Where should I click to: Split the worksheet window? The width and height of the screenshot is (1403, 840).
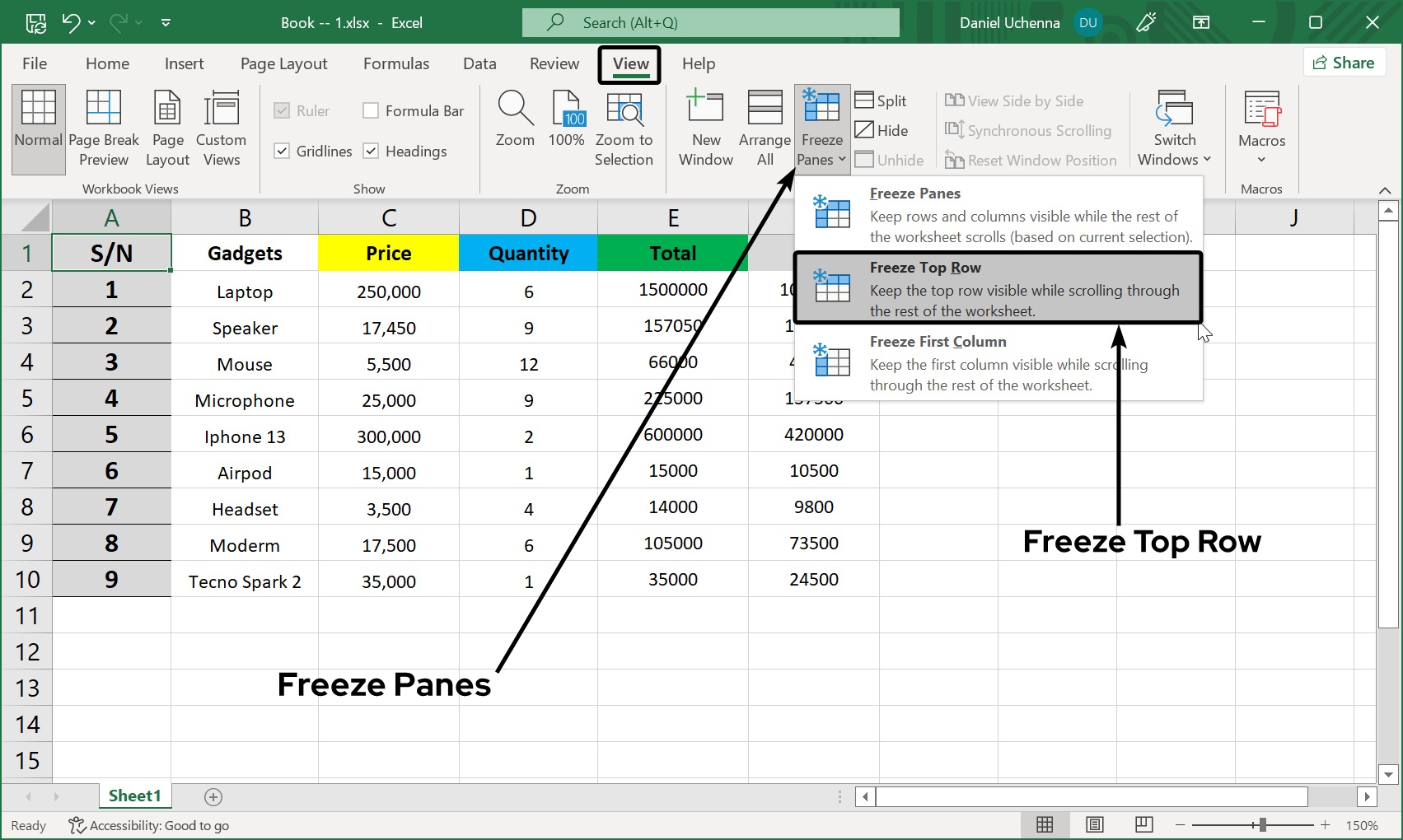click(x=881, y=100)
